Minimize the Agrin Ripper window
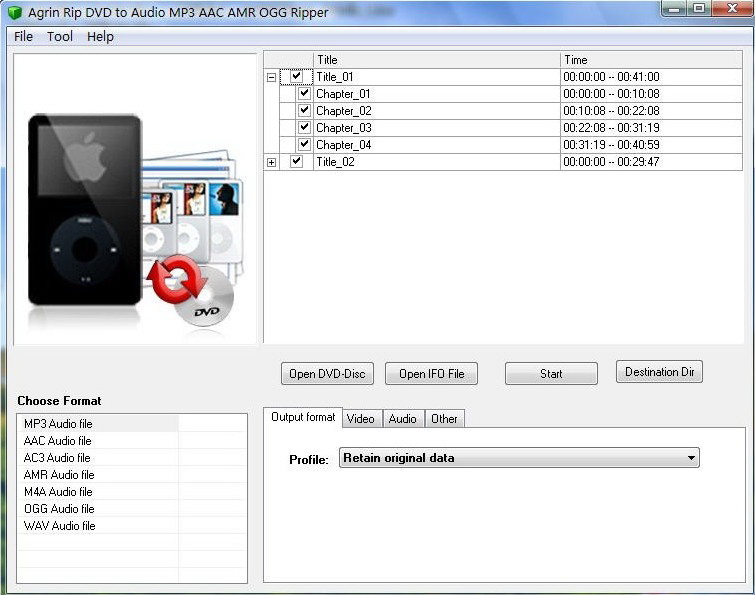Image resolution: width=755 pixels, height=595 pixels. pos(675,9)
